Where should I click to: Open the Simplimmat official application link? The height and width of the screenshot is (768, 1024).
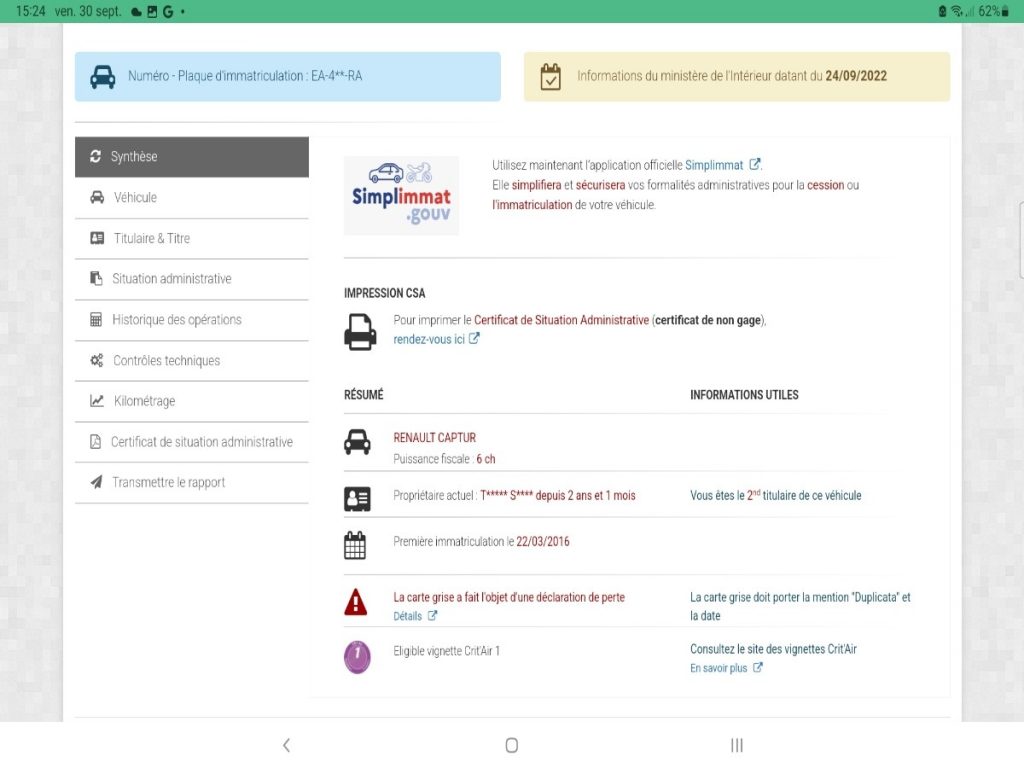[x=714, y=165]
